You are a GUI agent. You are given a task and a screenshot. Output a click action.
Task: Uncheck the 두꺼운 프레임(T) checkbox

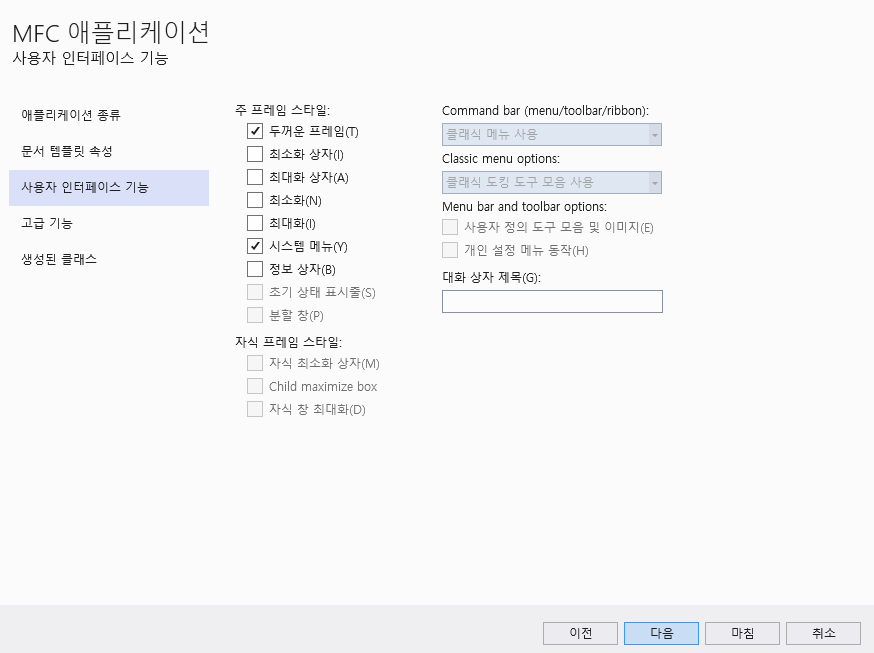(255, 131)
